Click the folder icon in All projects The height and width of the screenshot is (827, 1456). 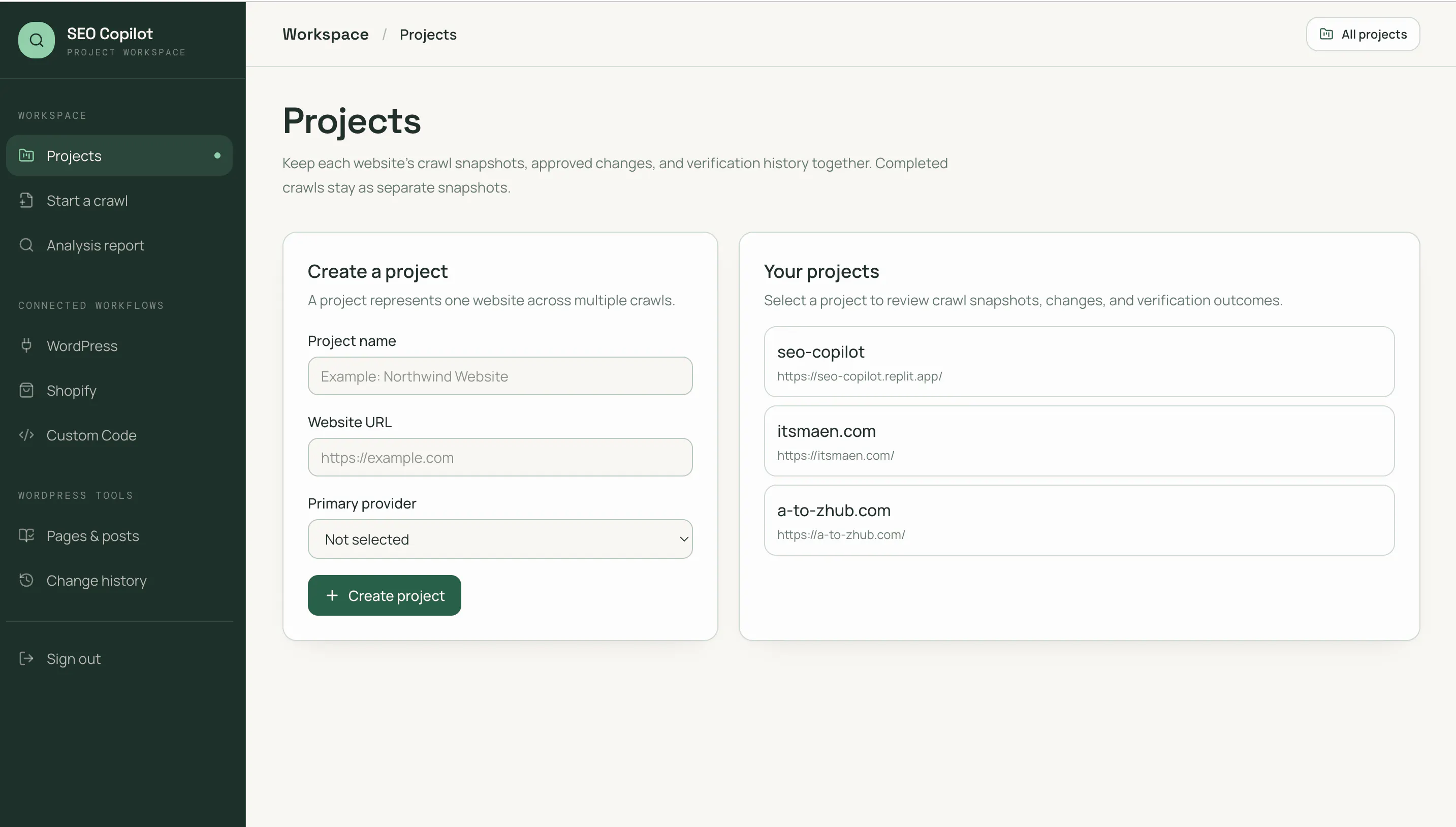tap(1326, 34)
